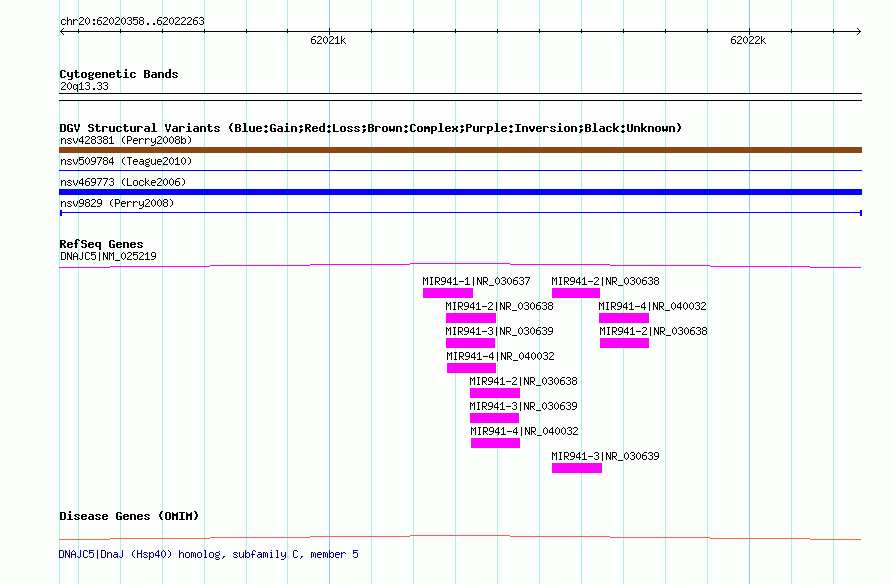Select the MIR941-1|NR_030637 label
The height and width of the screenshot is (584, 890).
coord(476,281)
